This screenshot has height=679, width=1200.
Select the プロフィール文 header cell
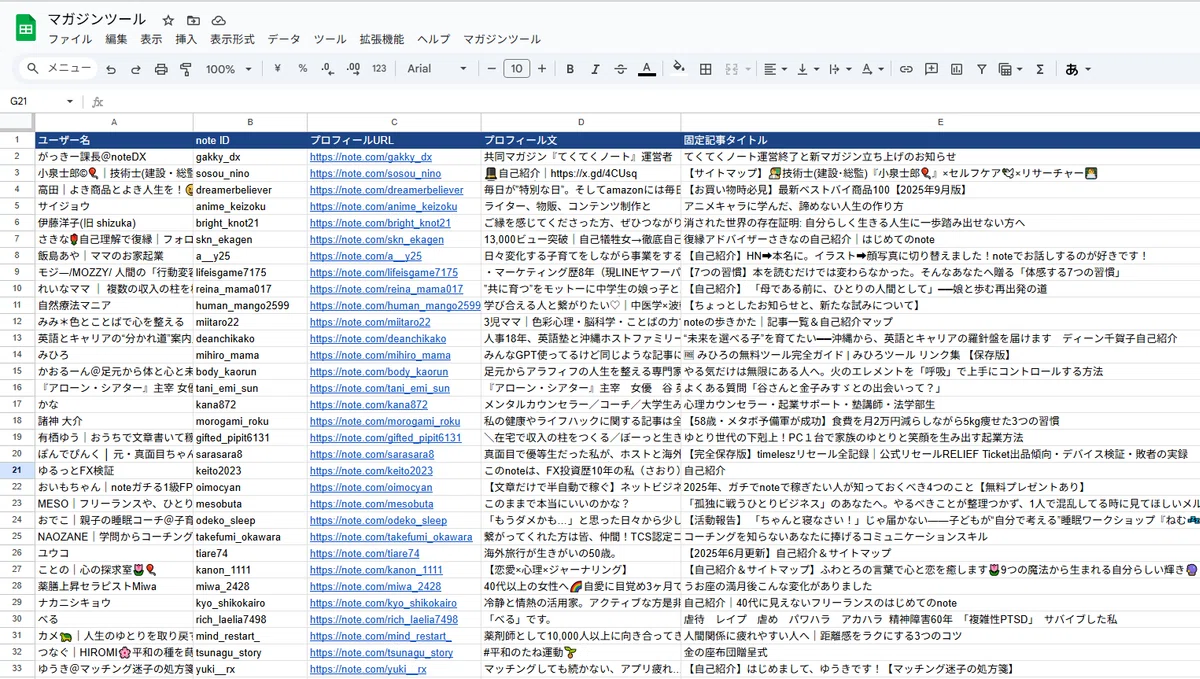[580, 140]
